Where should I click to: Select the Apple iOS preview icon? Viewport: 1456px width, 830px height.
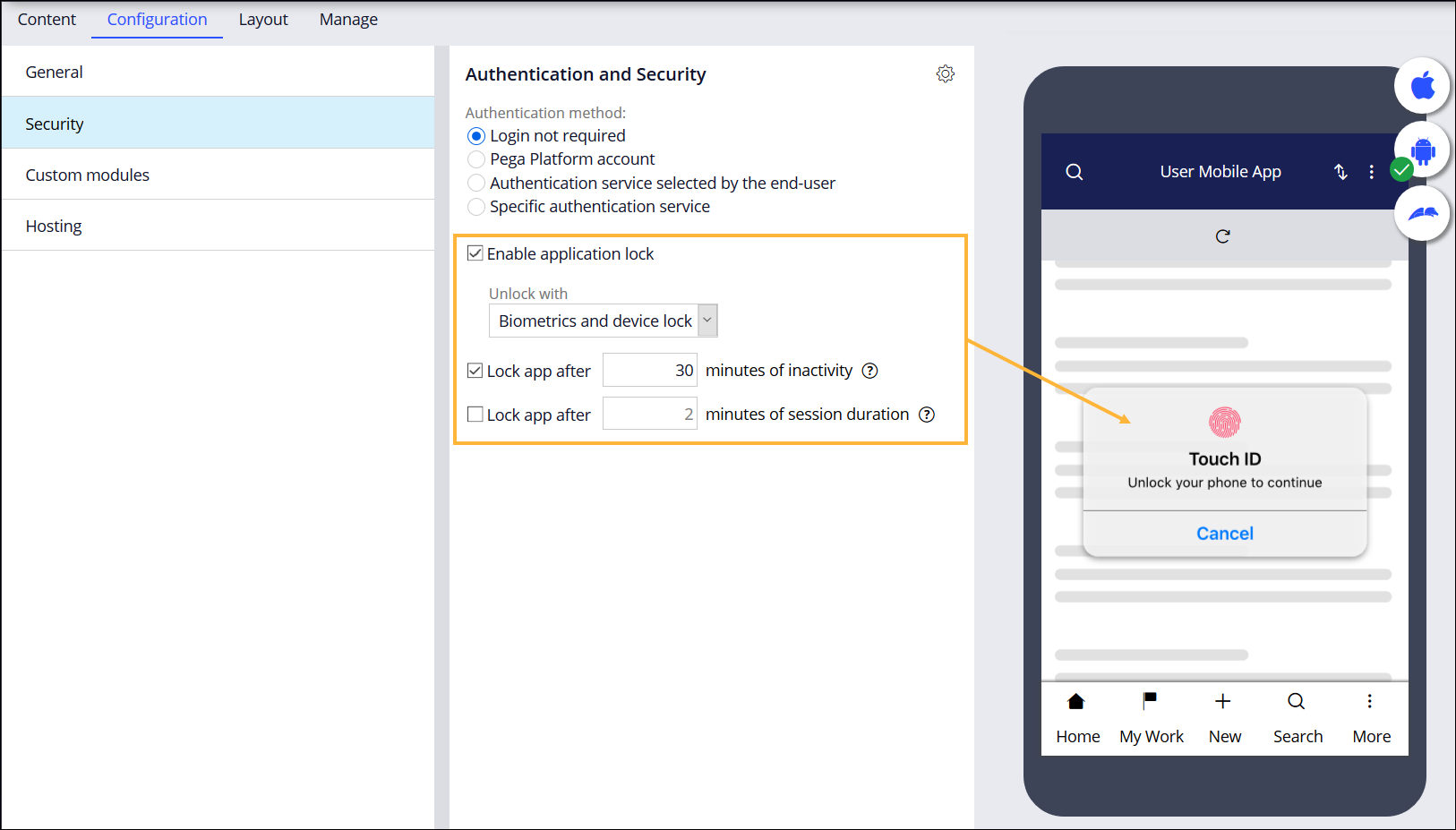pos(1422,86)
